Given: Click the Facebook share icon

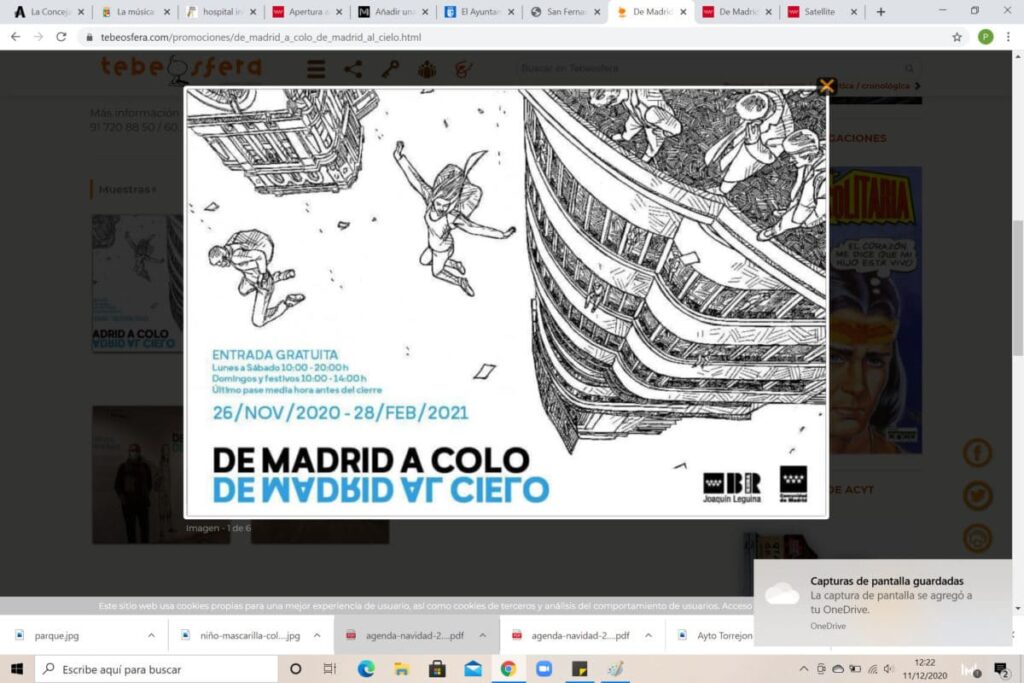Looking at the screenshot, I should (978, 453).
